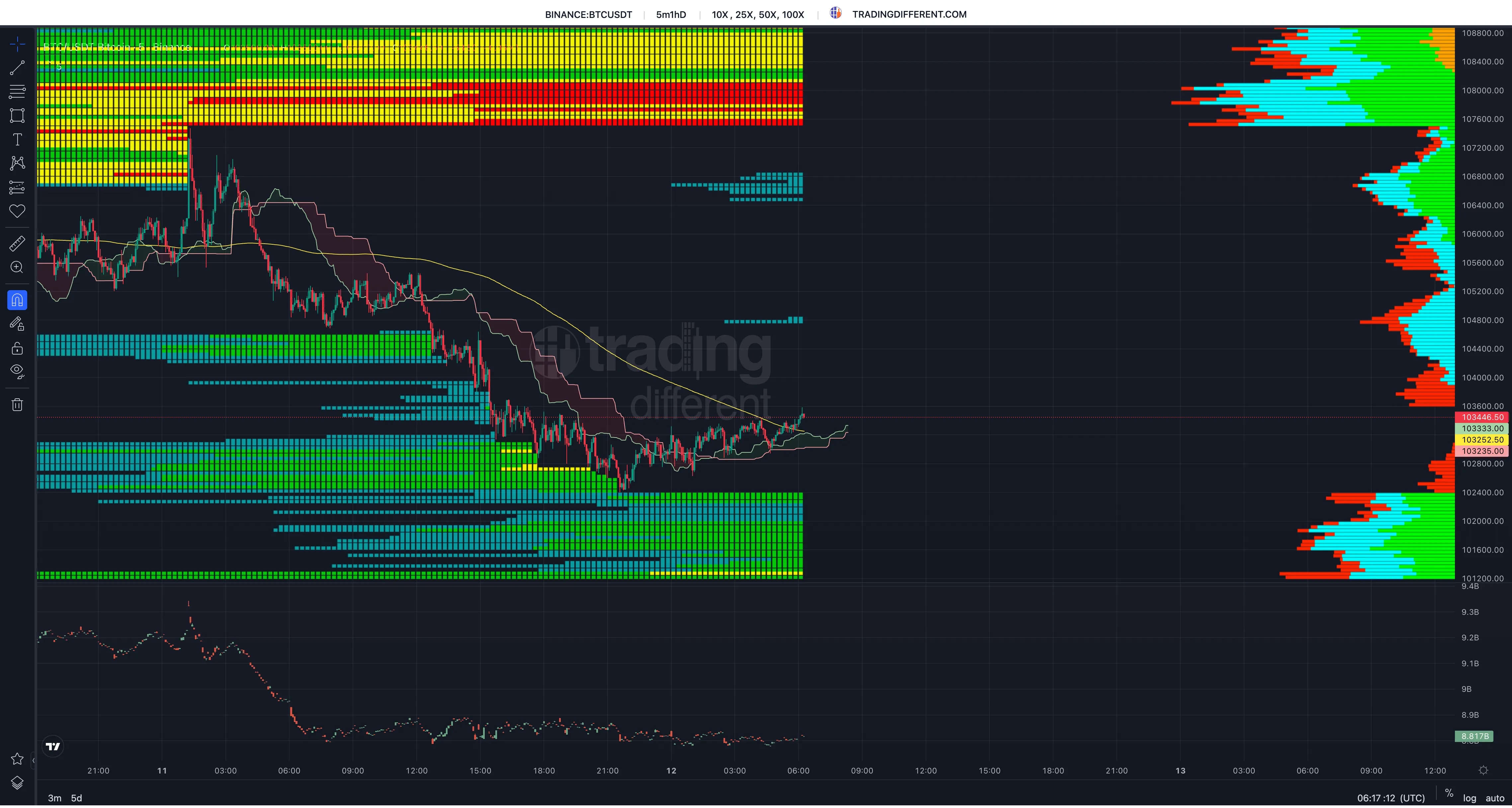Select the crosshair cursor tool
The image size is (1512, 808).
(x=17, y=44)
